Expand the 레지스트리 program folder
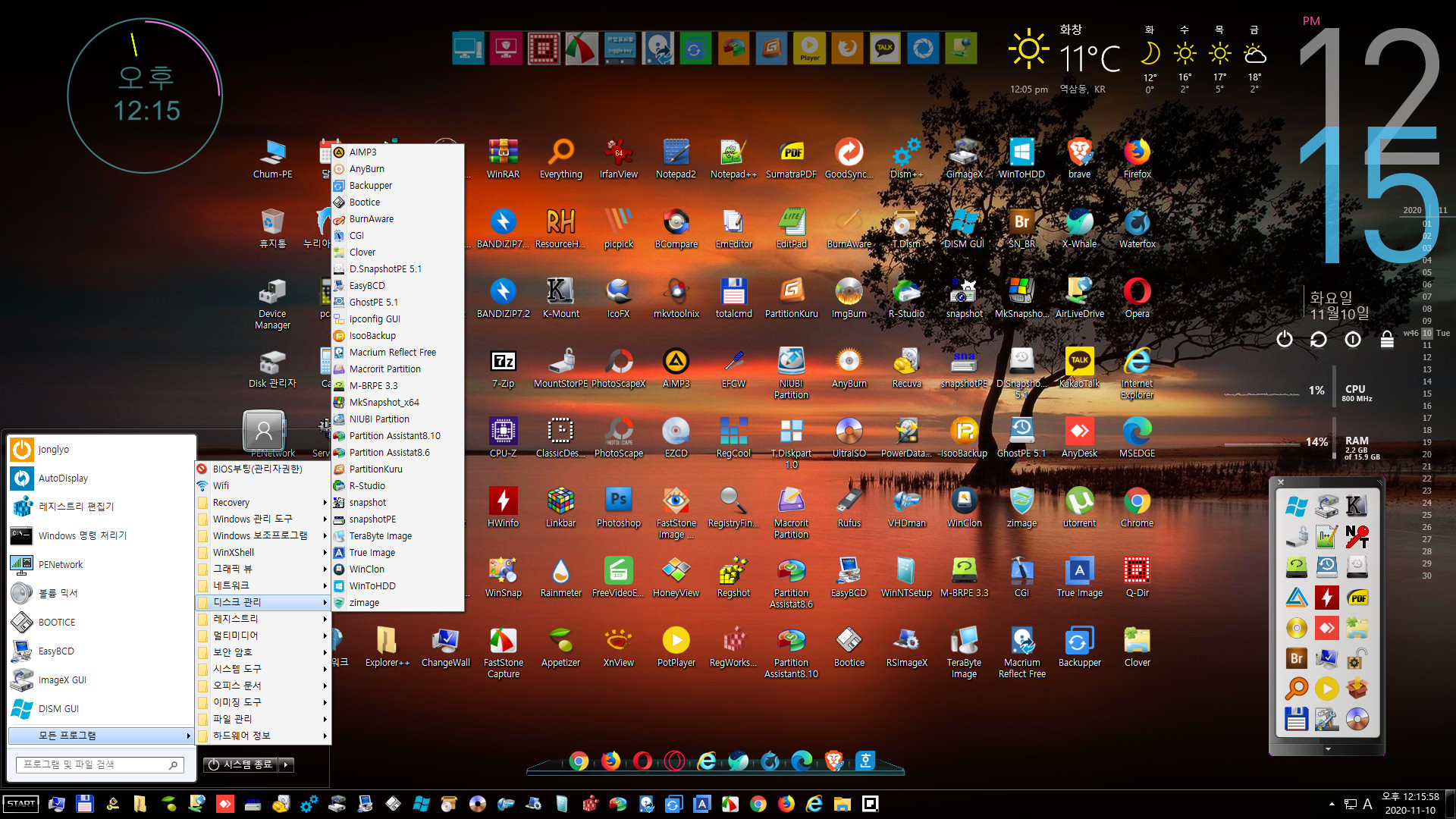Image resolution: width=1456 pixels, height=819 pixels. [x=262, y=619]
